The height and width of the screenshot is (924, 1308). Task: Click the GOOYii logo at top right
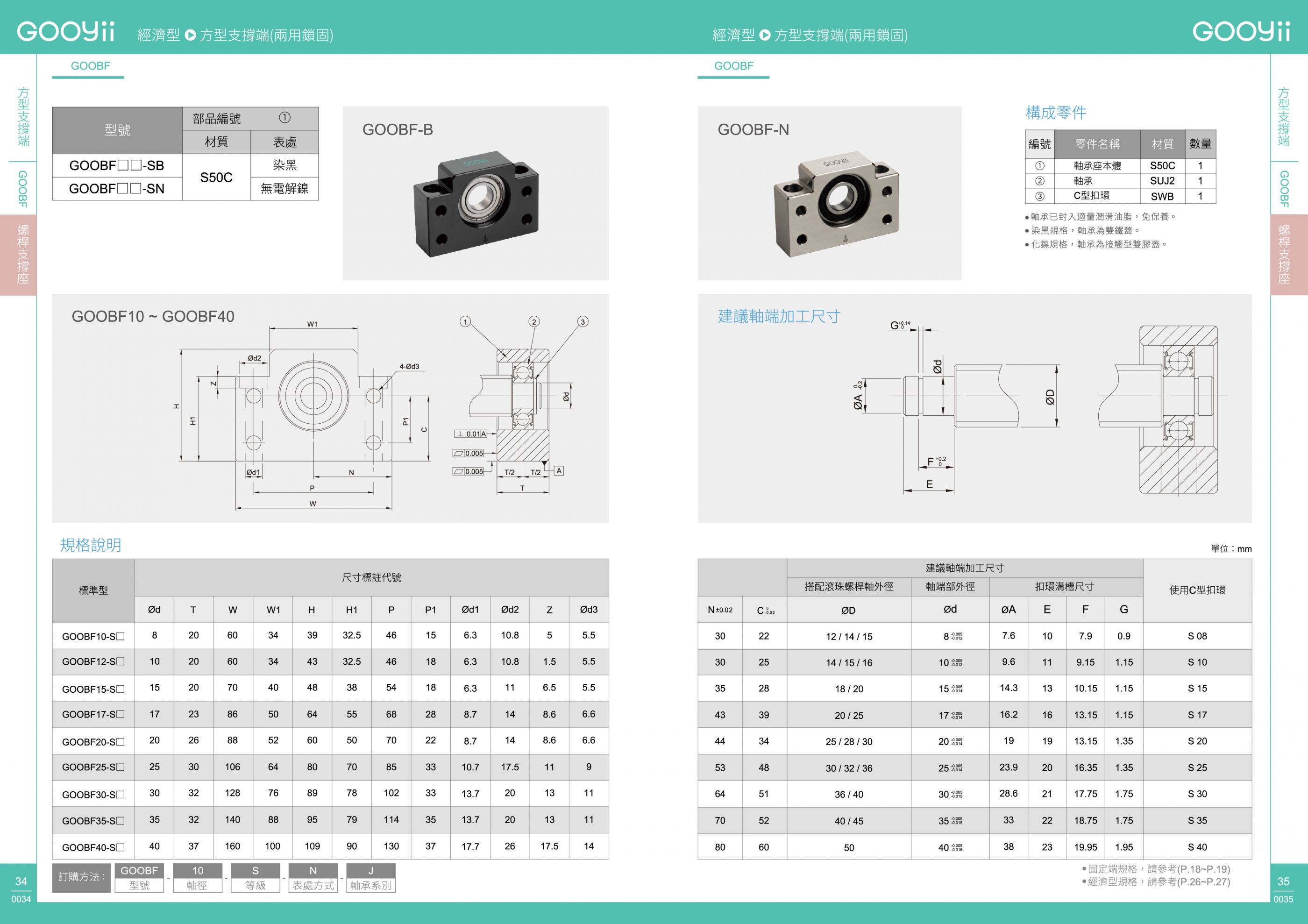(1241, 32)
